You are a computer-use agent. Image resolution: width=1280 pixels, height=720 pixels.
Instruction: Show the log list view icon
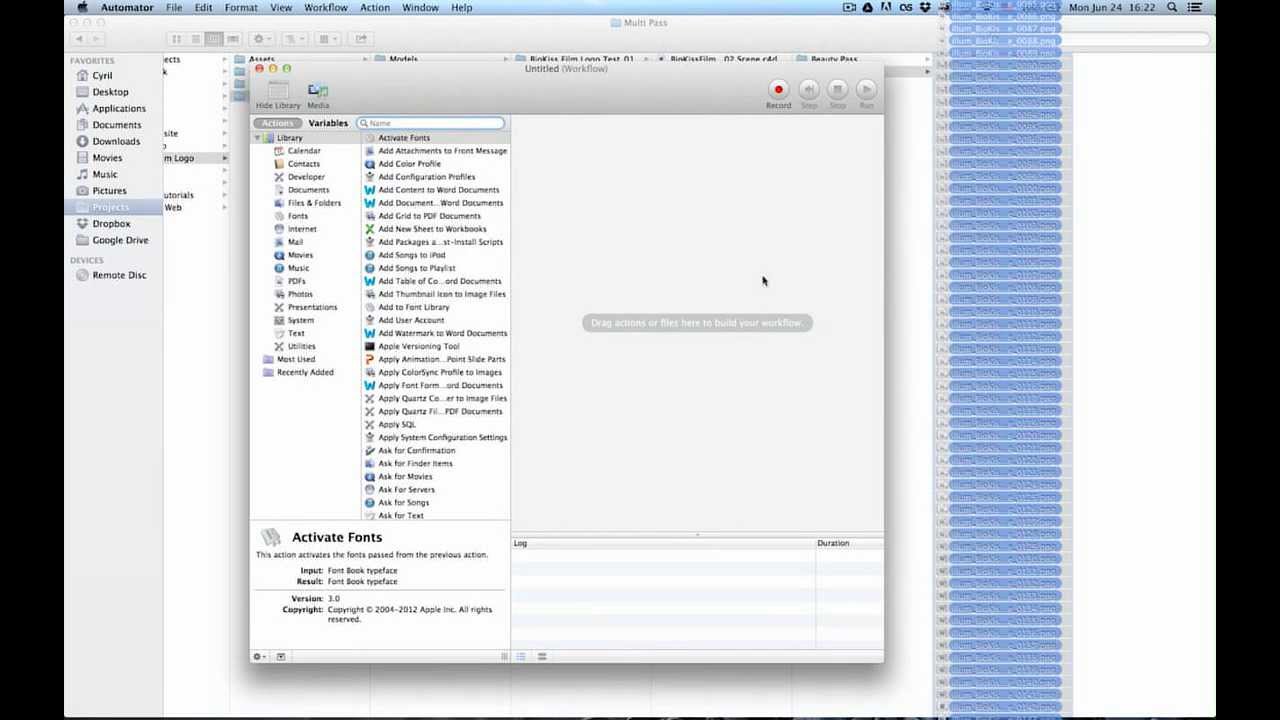tap(521, 657)
